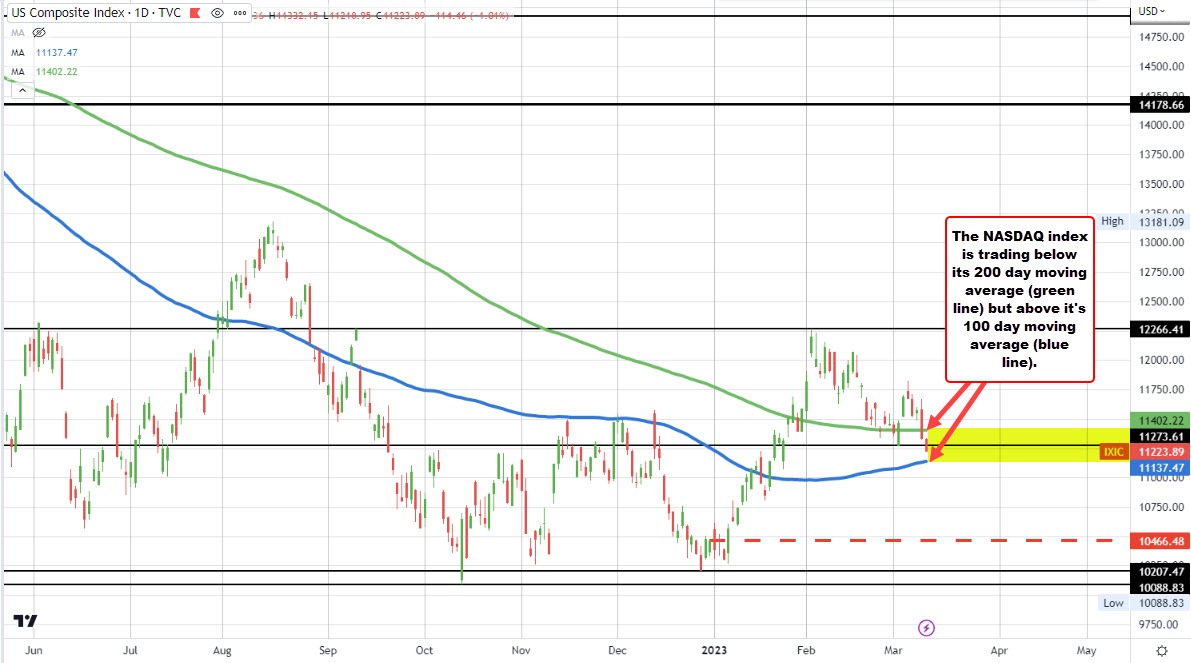Click the Mar label on time axis

point(893,651)
